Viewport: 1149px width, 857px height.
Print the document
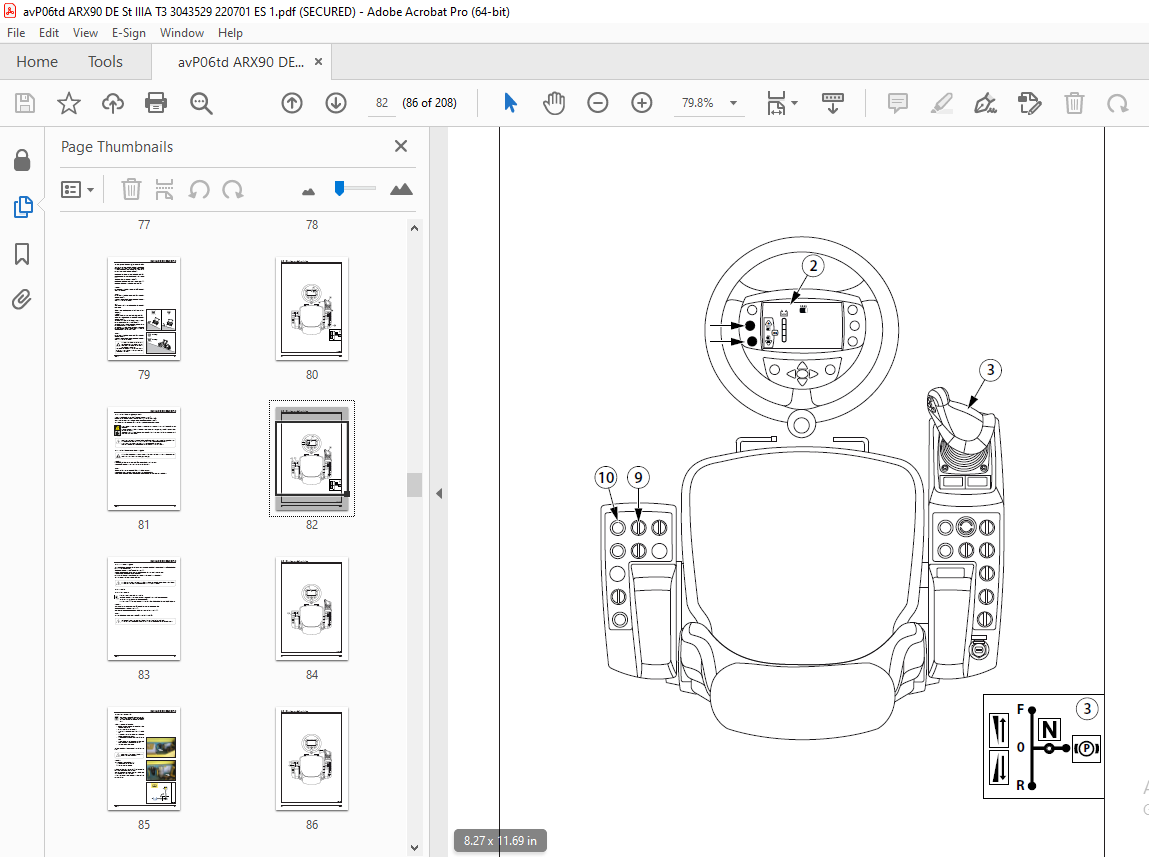click(x=156, y=103)
